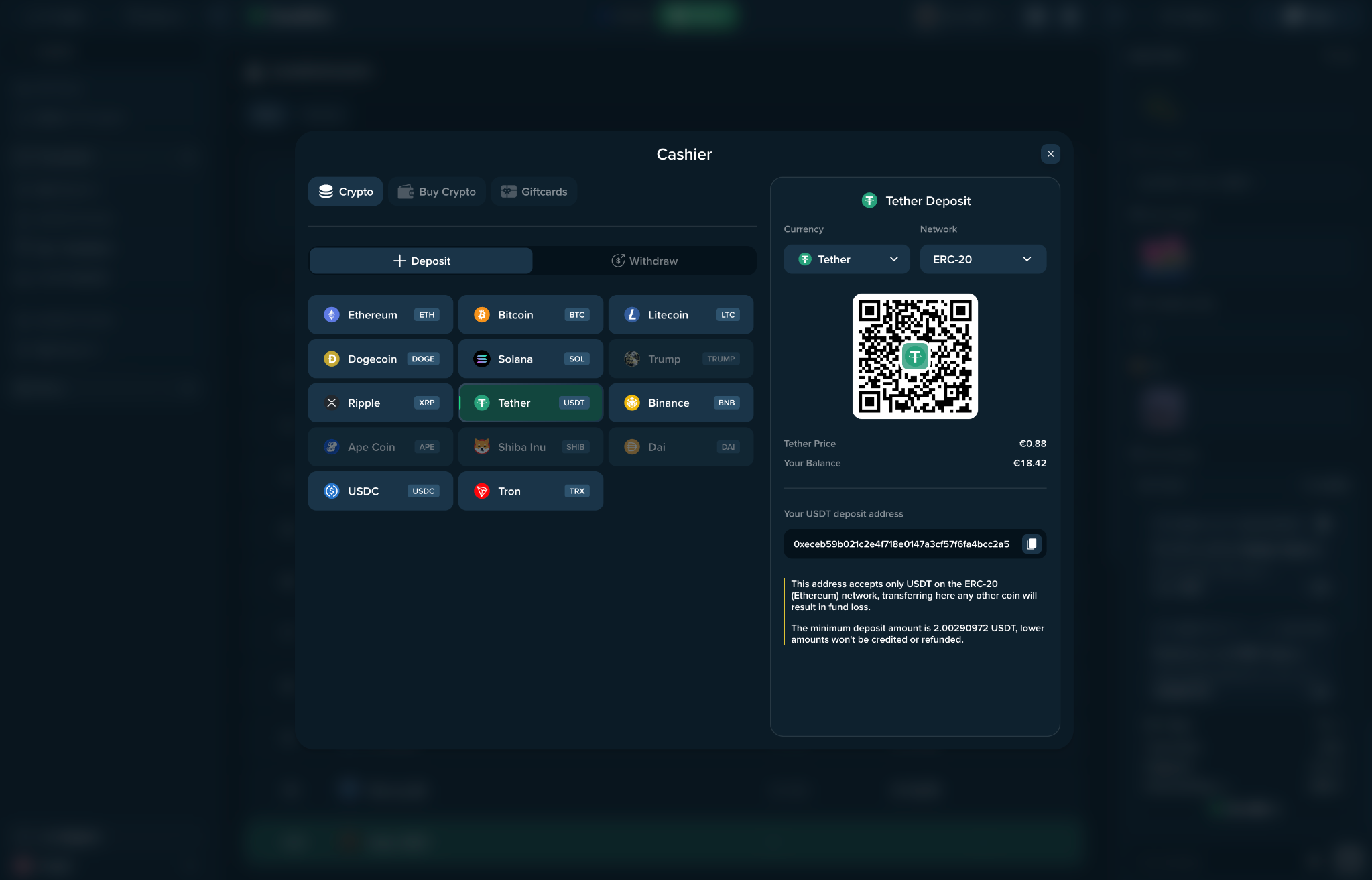The width and height of the screenshot is (1372, 880).
Task: Select Ape Coin APE option
Action: click(x=381, y=447)
